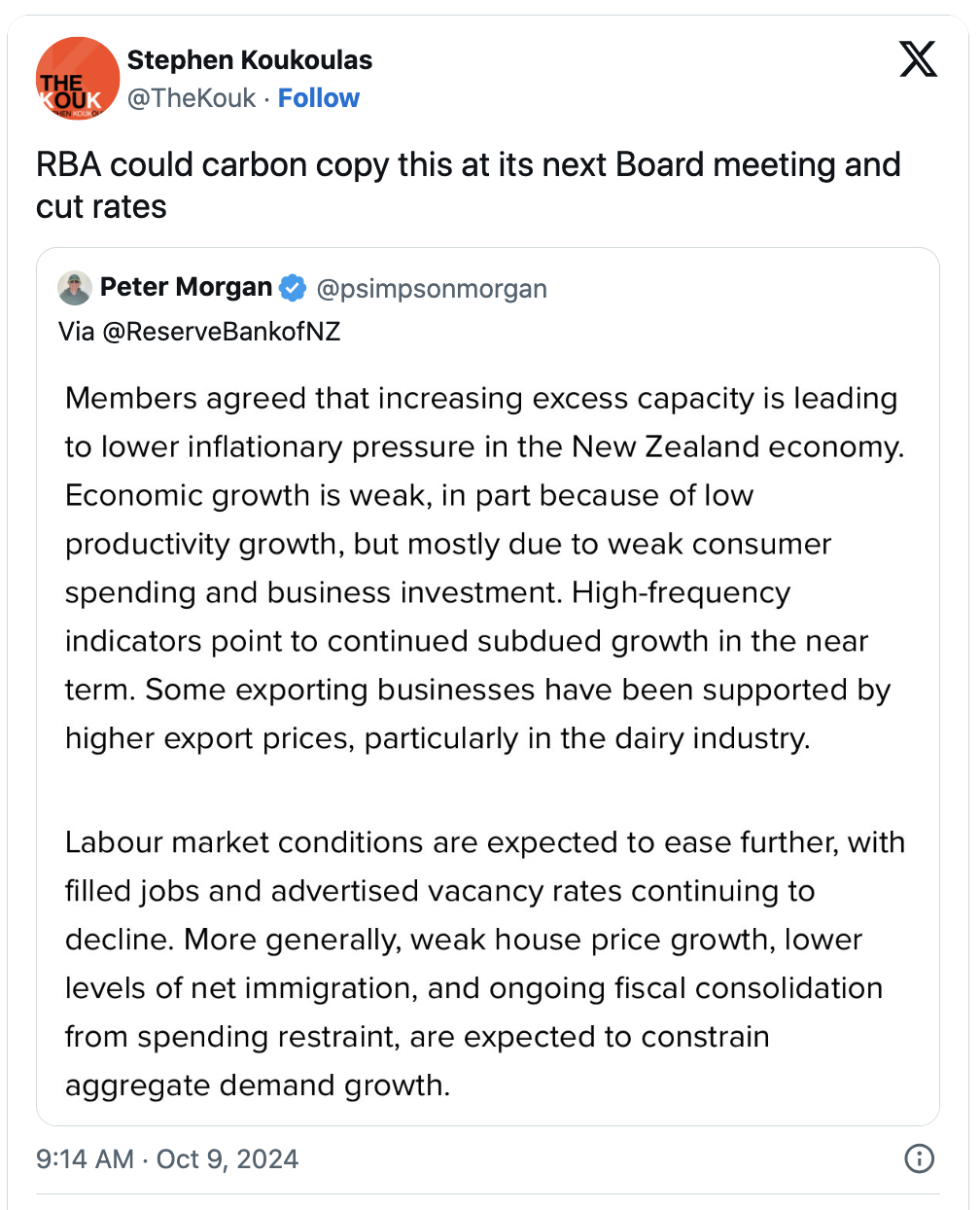Open the 9:14 AM Oct 9, 2024 timestamp
Image resolution: width=980 pixels, height=1210 pixels.
coord(167,1159)
